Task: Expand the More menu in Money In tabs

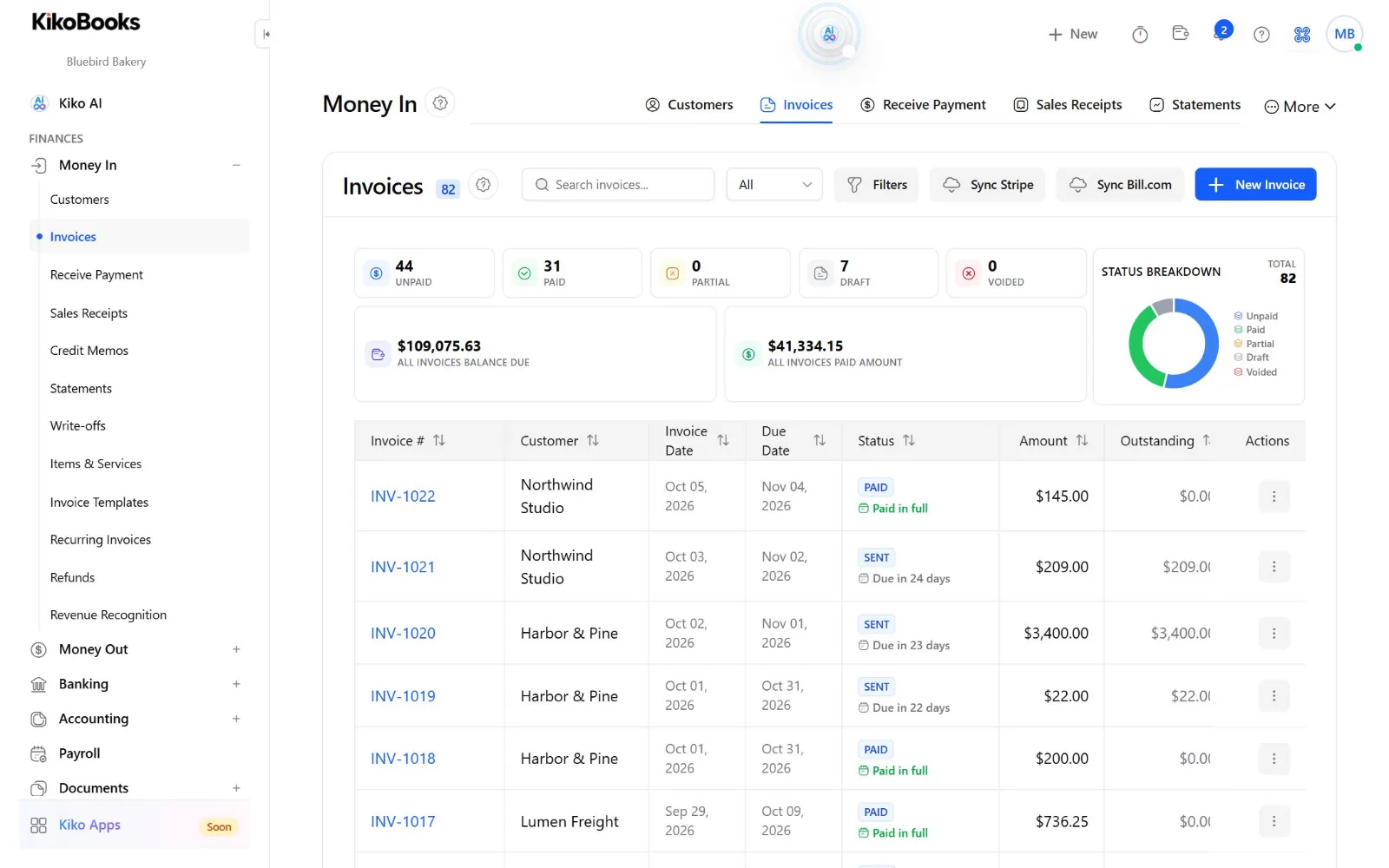Action: point(1300,106)
